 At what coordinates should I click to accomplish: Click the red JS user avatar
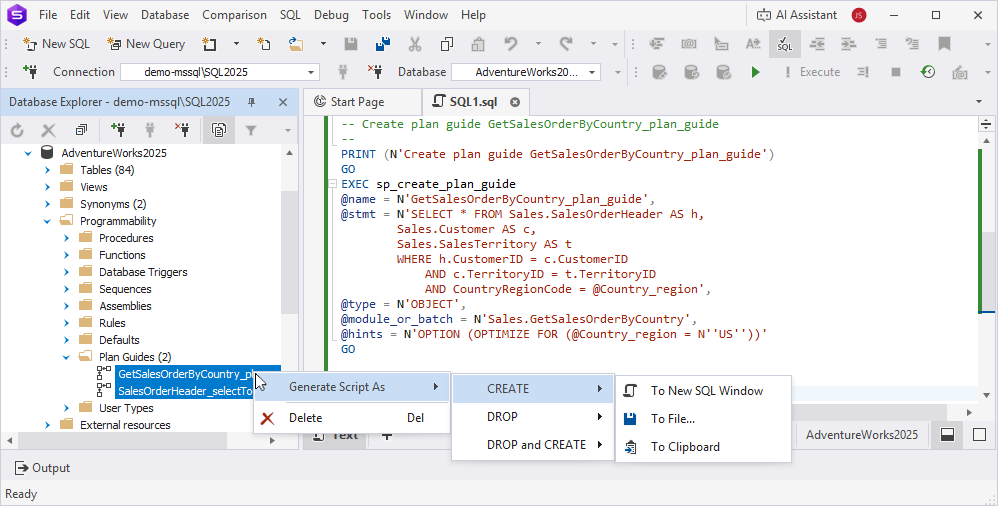coord(859,15)
